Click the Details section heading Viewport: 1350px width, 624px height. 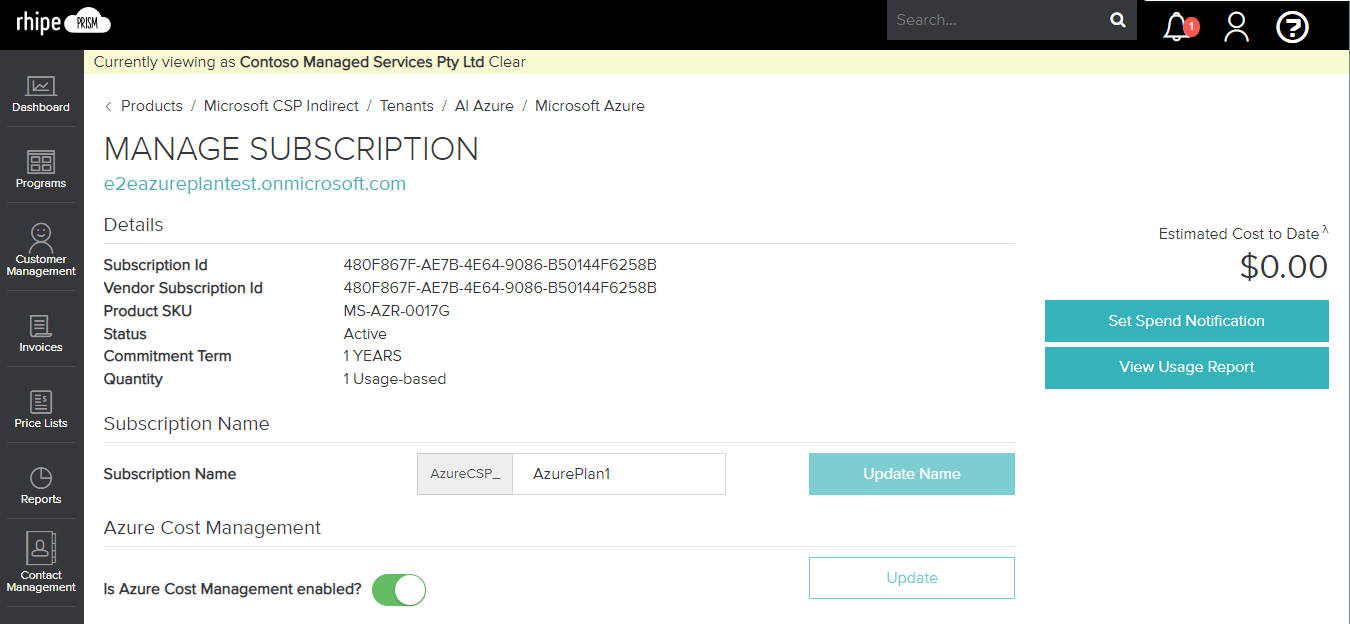[x=134, y=225]
